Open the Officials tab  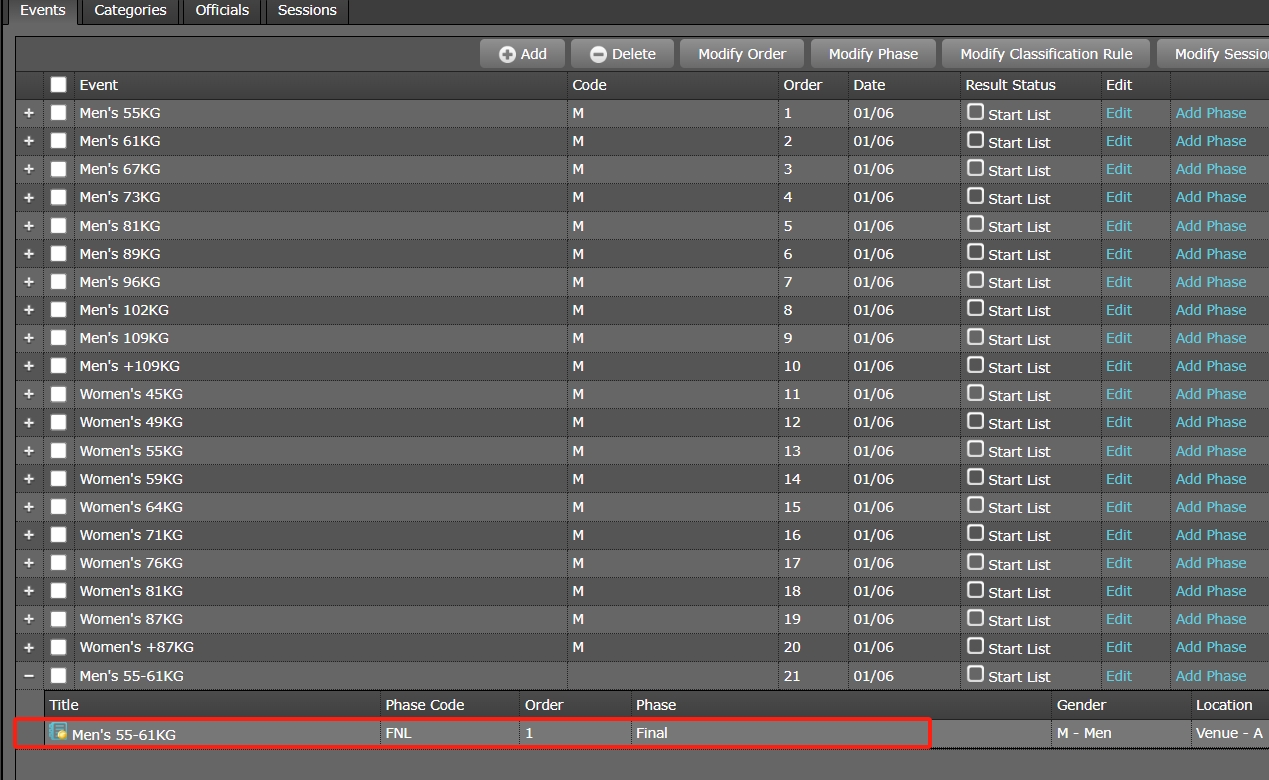222,10
